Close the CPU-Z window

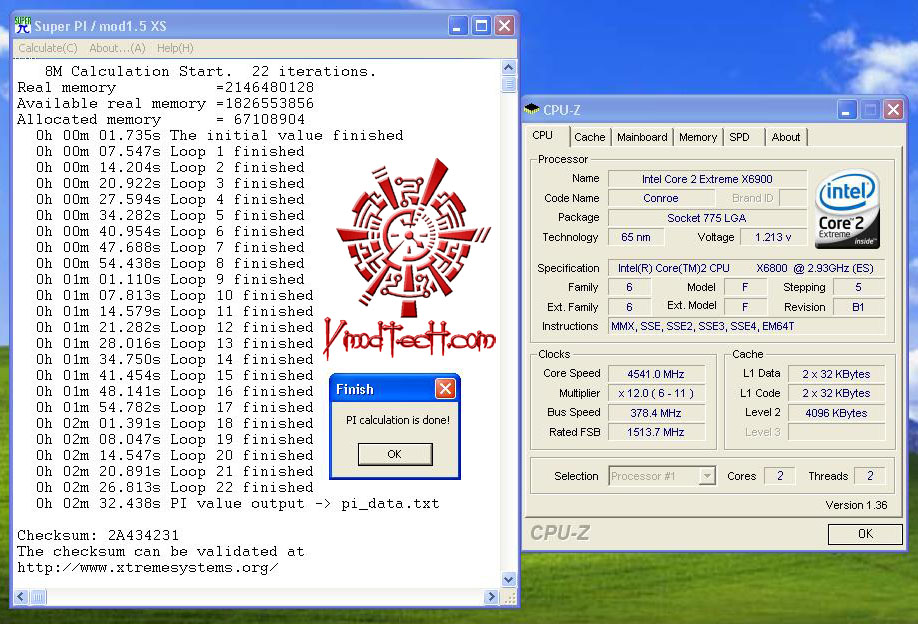[x=893, y=109]
